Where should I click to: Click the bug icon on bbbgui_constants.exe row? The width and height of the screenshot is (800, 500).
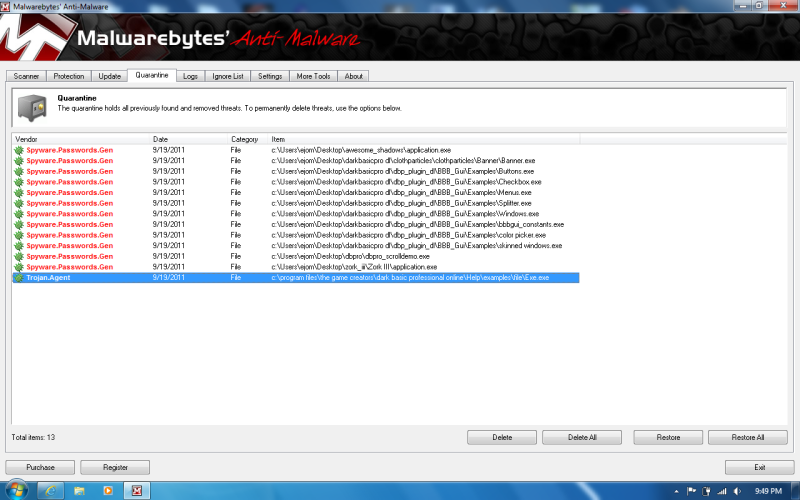(19, 224)
